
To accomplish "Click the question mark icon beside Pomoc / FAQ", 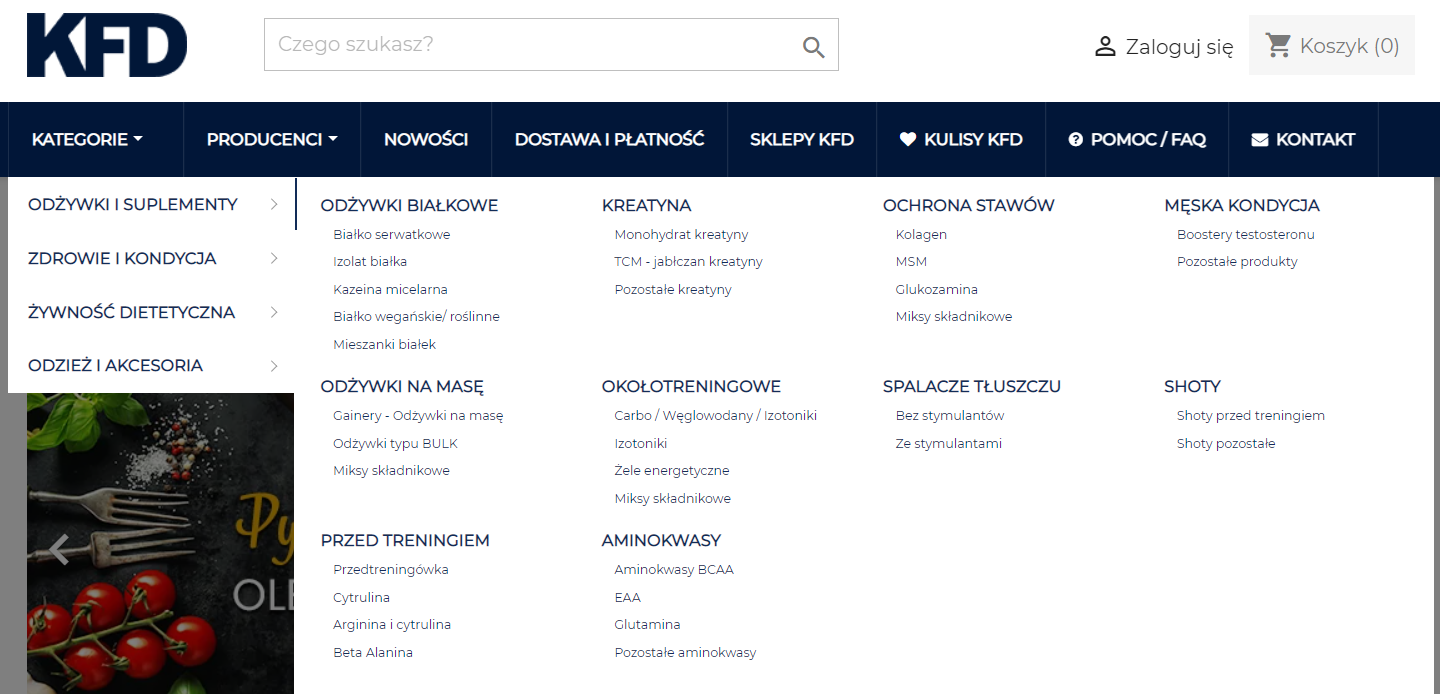I will [x=1076, y=140].
